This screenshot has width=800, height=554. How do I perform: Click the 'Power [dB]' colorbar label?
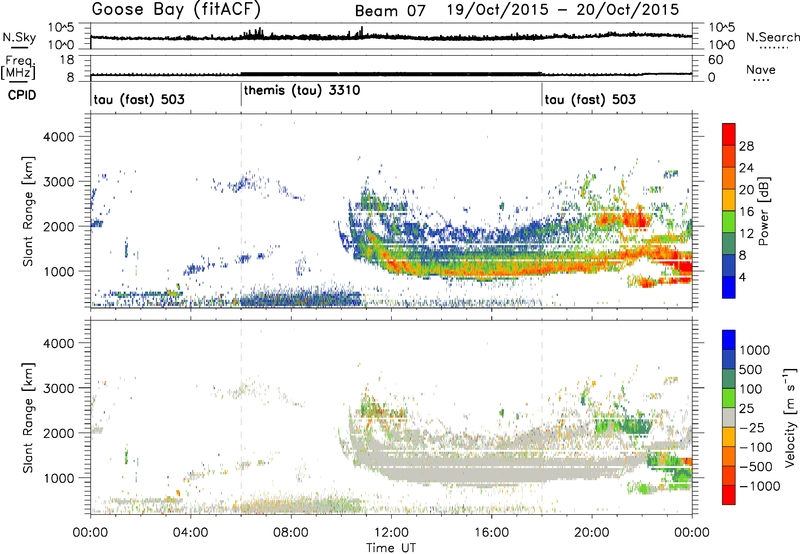click(763, 211)
